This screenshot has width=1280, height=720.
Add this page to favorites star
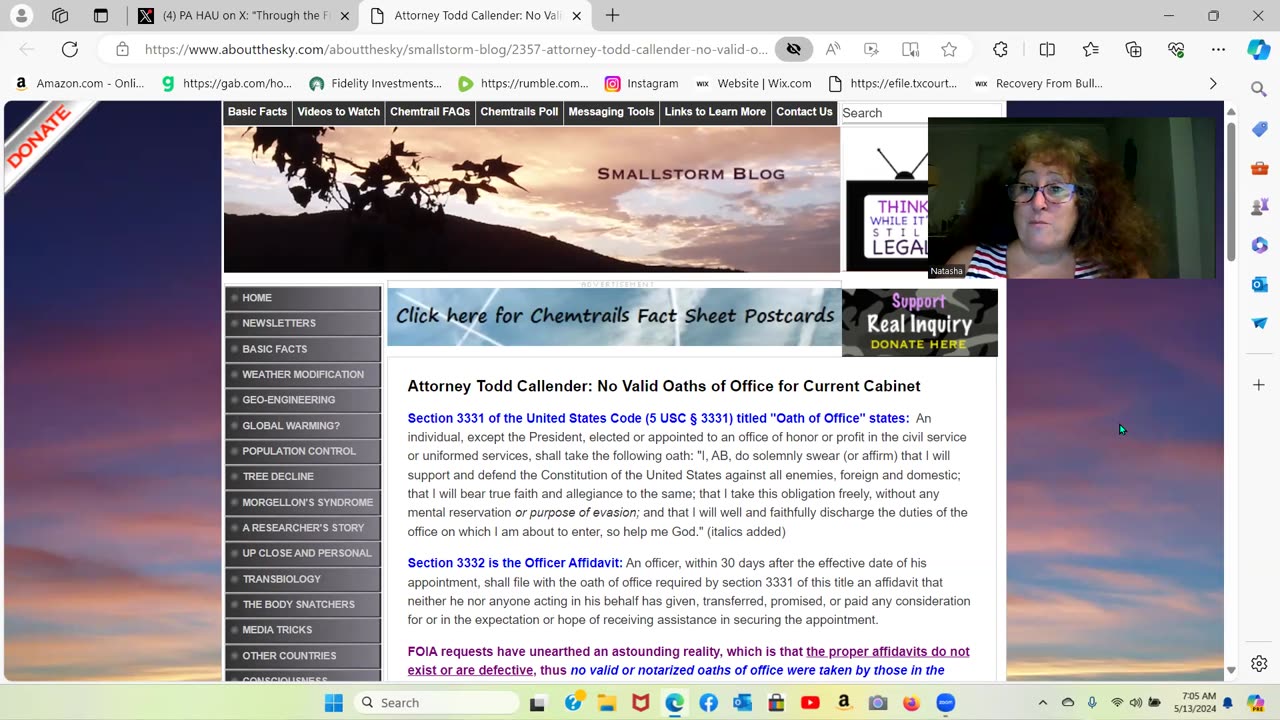pos(949,49)
